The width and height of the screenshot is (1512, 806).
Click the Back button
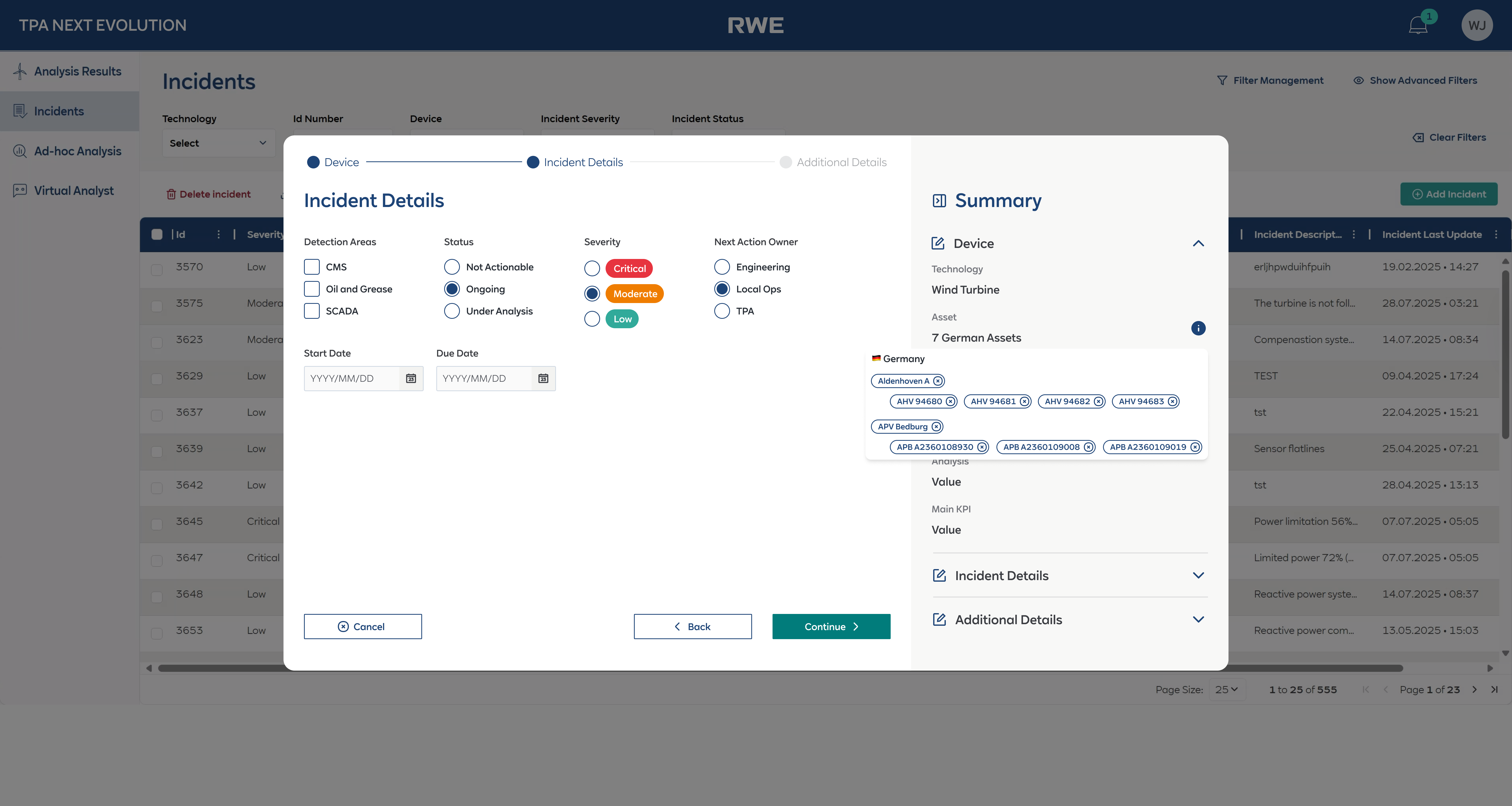[693, 627]
